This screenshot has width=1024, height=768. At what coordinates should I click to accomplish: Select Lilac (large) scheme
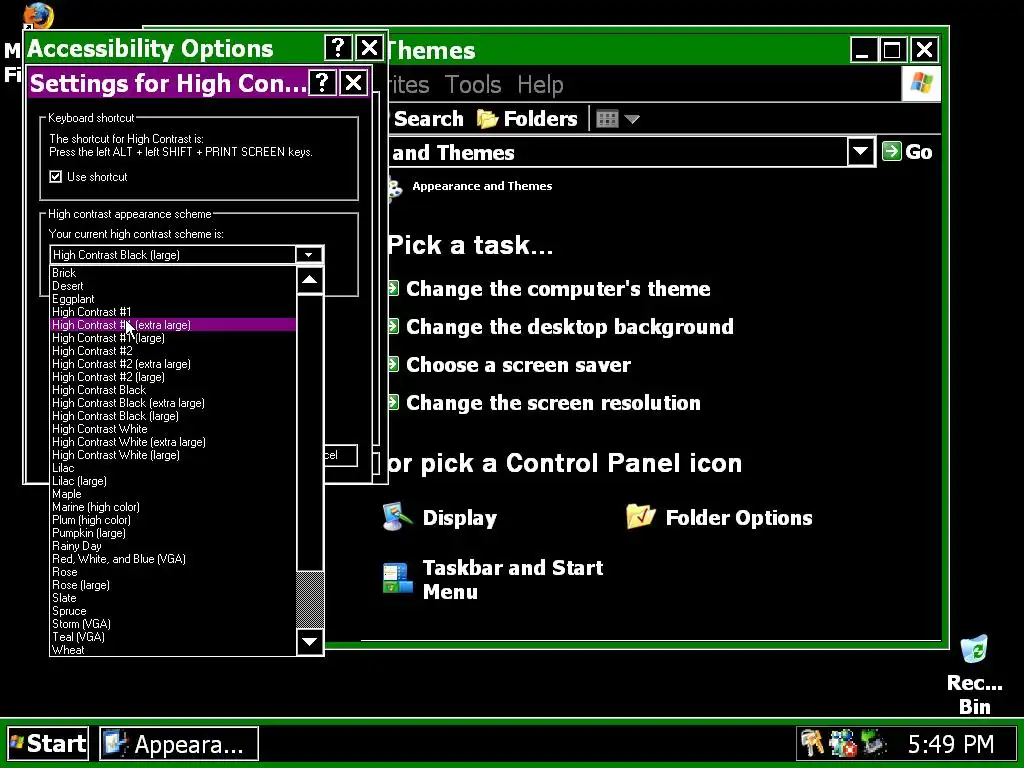pyautogui.click(x=173, y=481)
